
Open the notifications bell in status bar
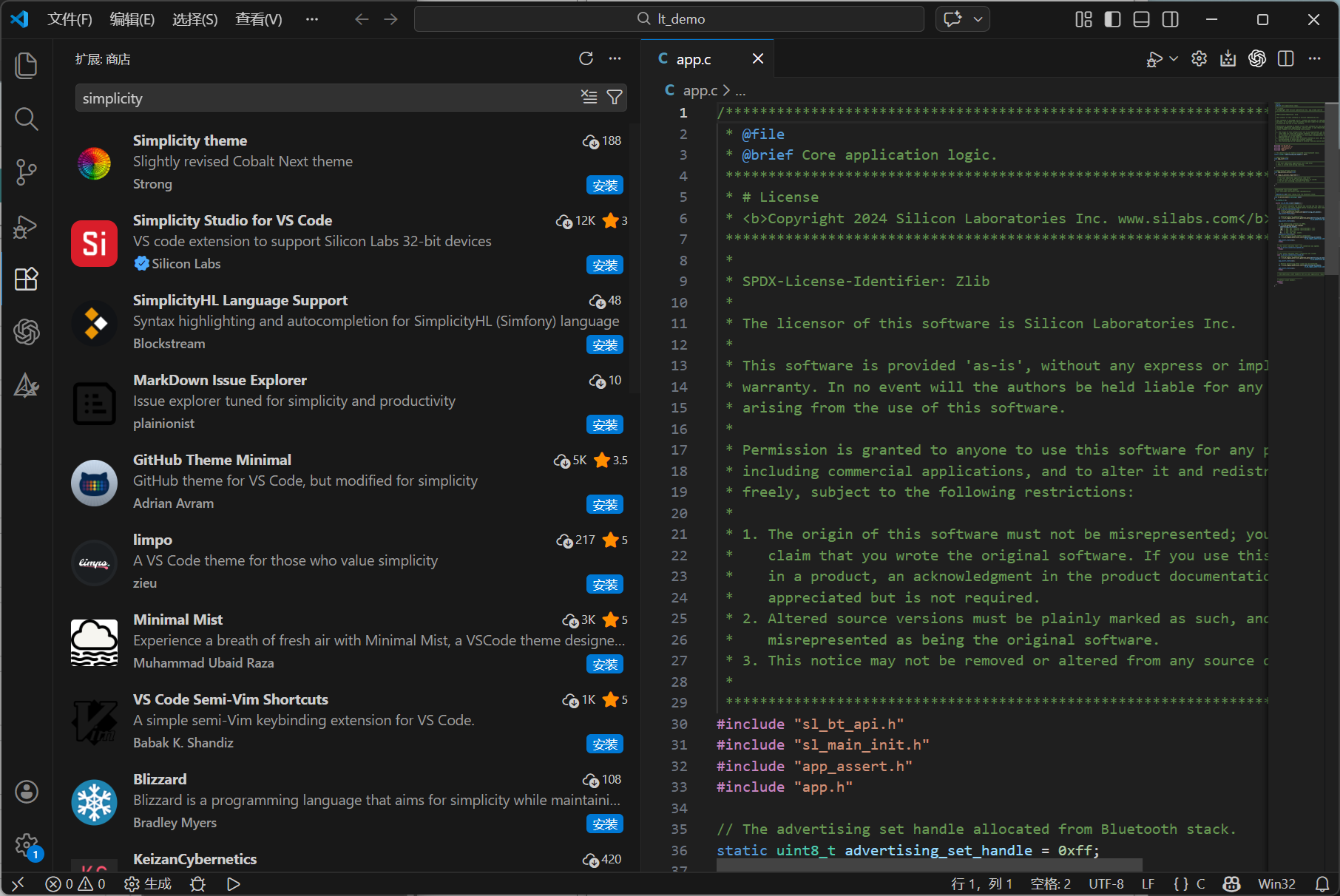(x=1322, y=883)
